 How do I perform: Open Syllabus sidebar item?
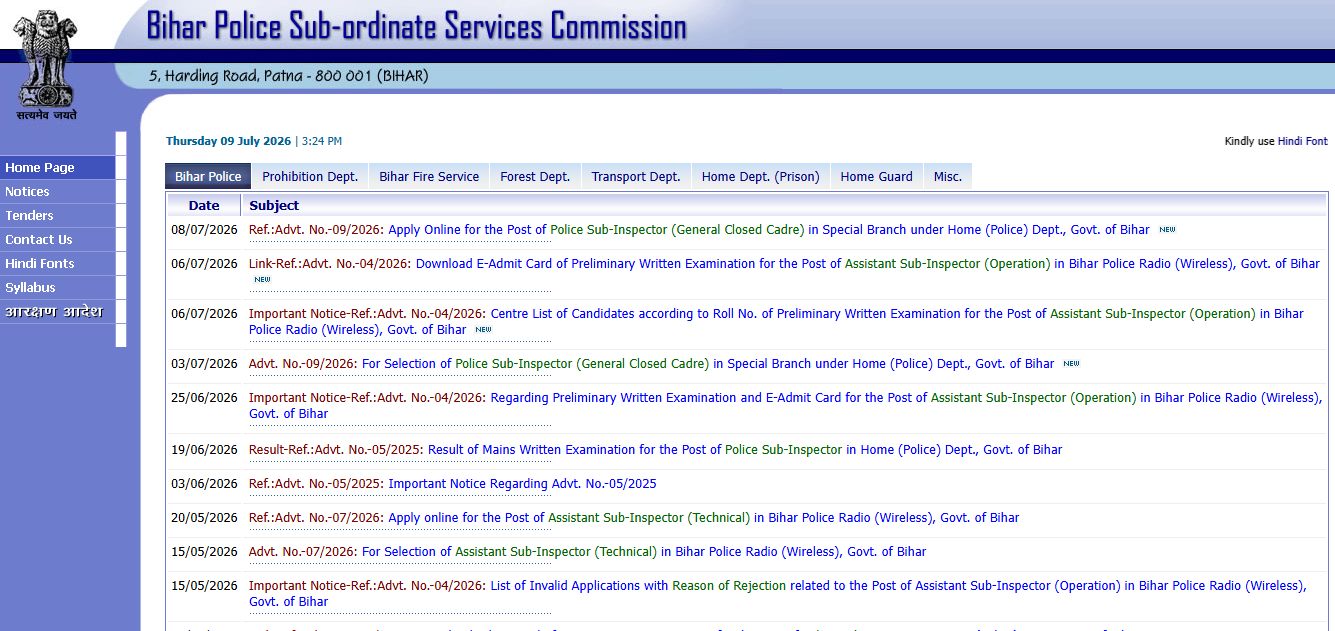[x=58, y=288]
